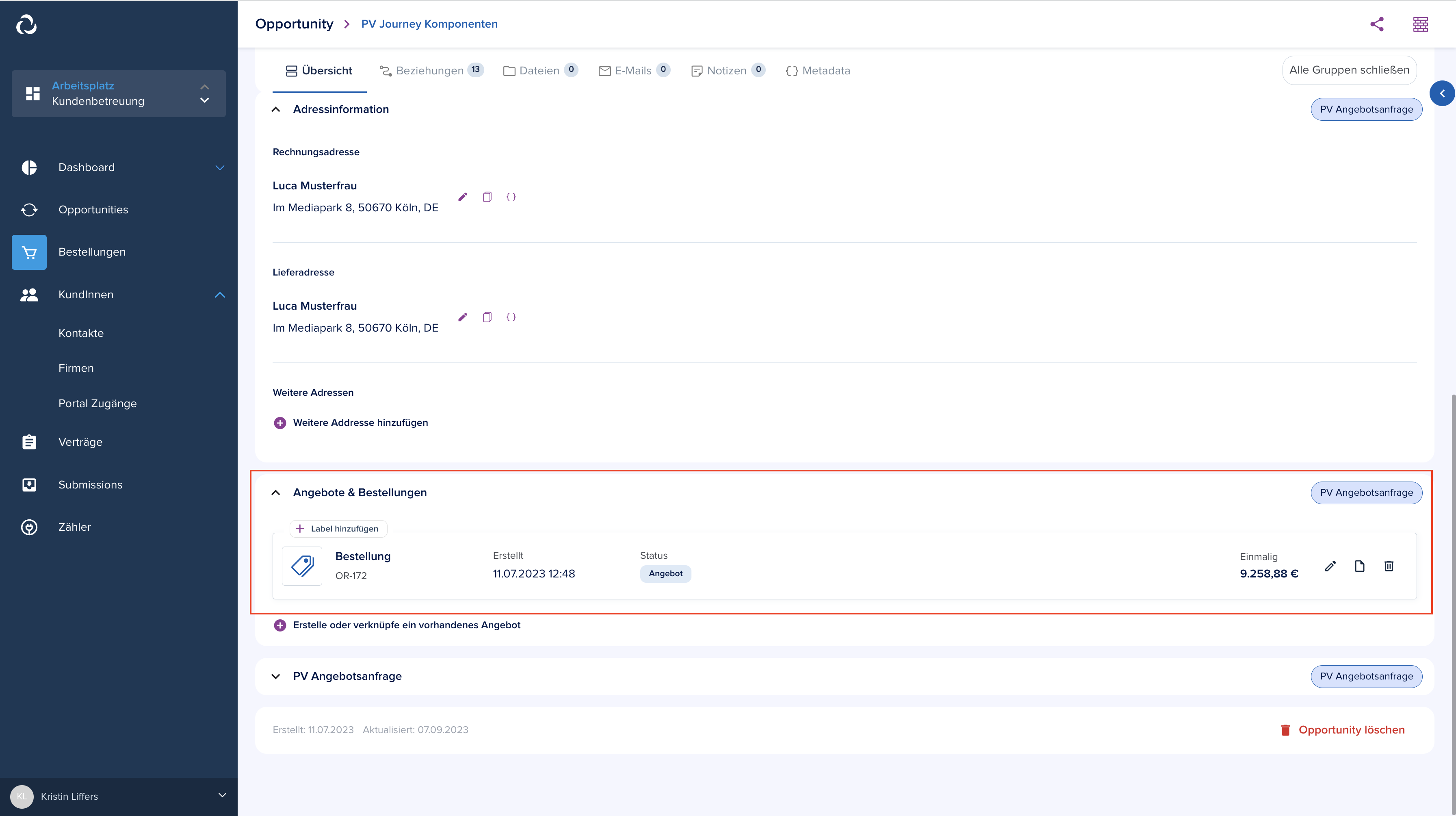Switch to the Beziehungen tab
Screen dimensions: 1456x816
pyautogui.click(x=430, y=70)
